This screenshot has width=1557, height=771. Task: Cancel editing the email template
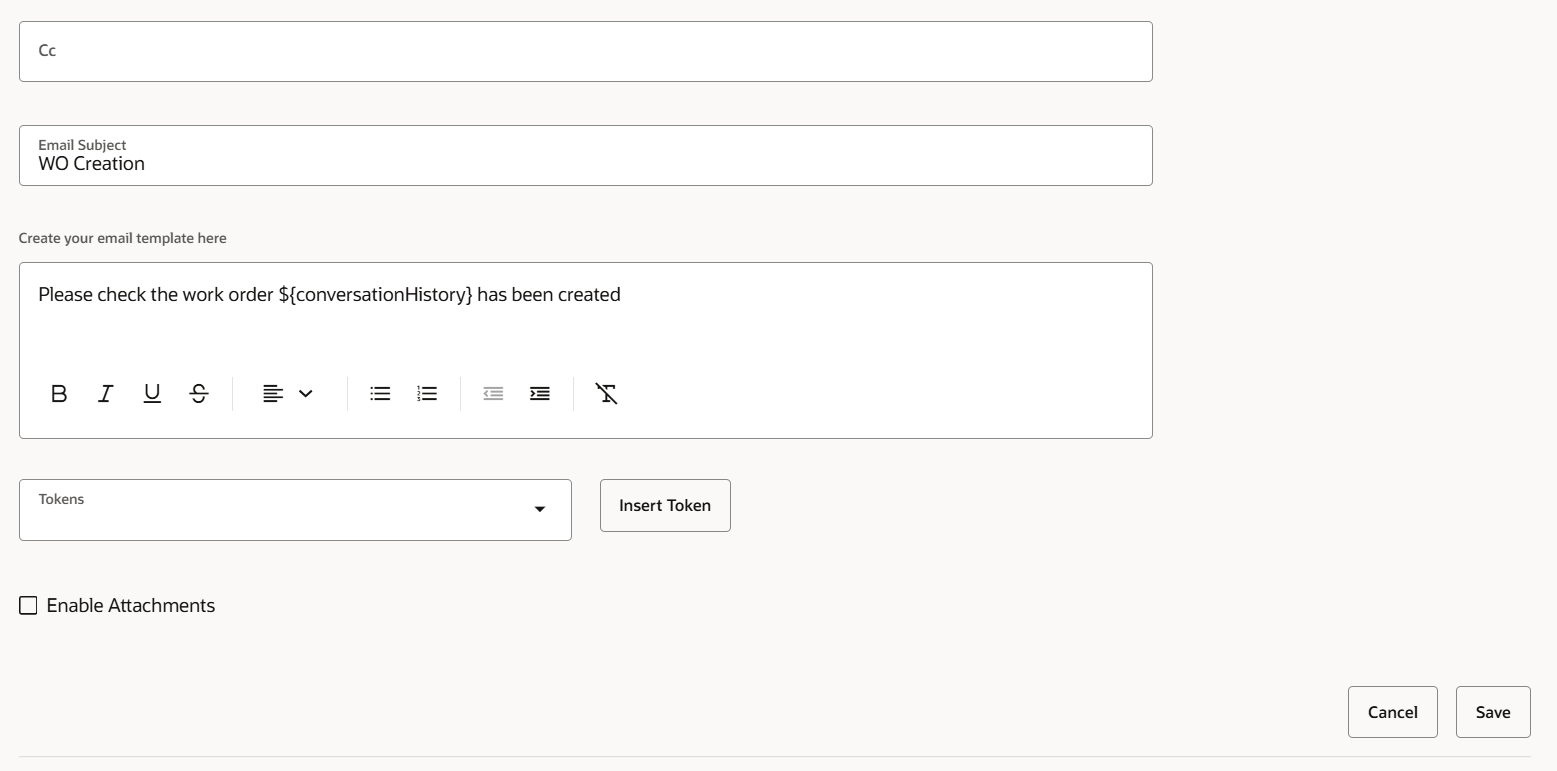coord(1393,712)
